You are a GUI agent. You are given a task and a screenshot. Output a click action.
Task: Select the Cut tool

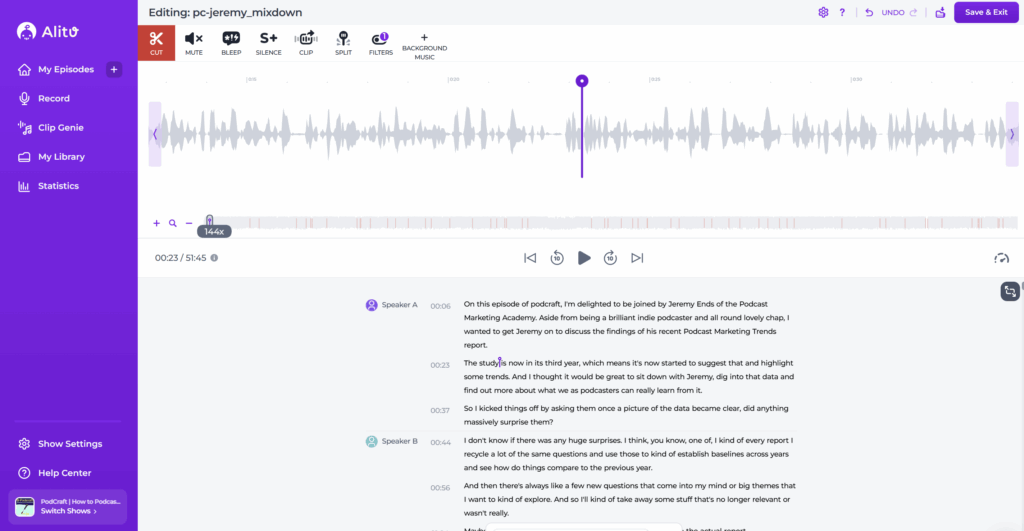click(x=156, y=43)
